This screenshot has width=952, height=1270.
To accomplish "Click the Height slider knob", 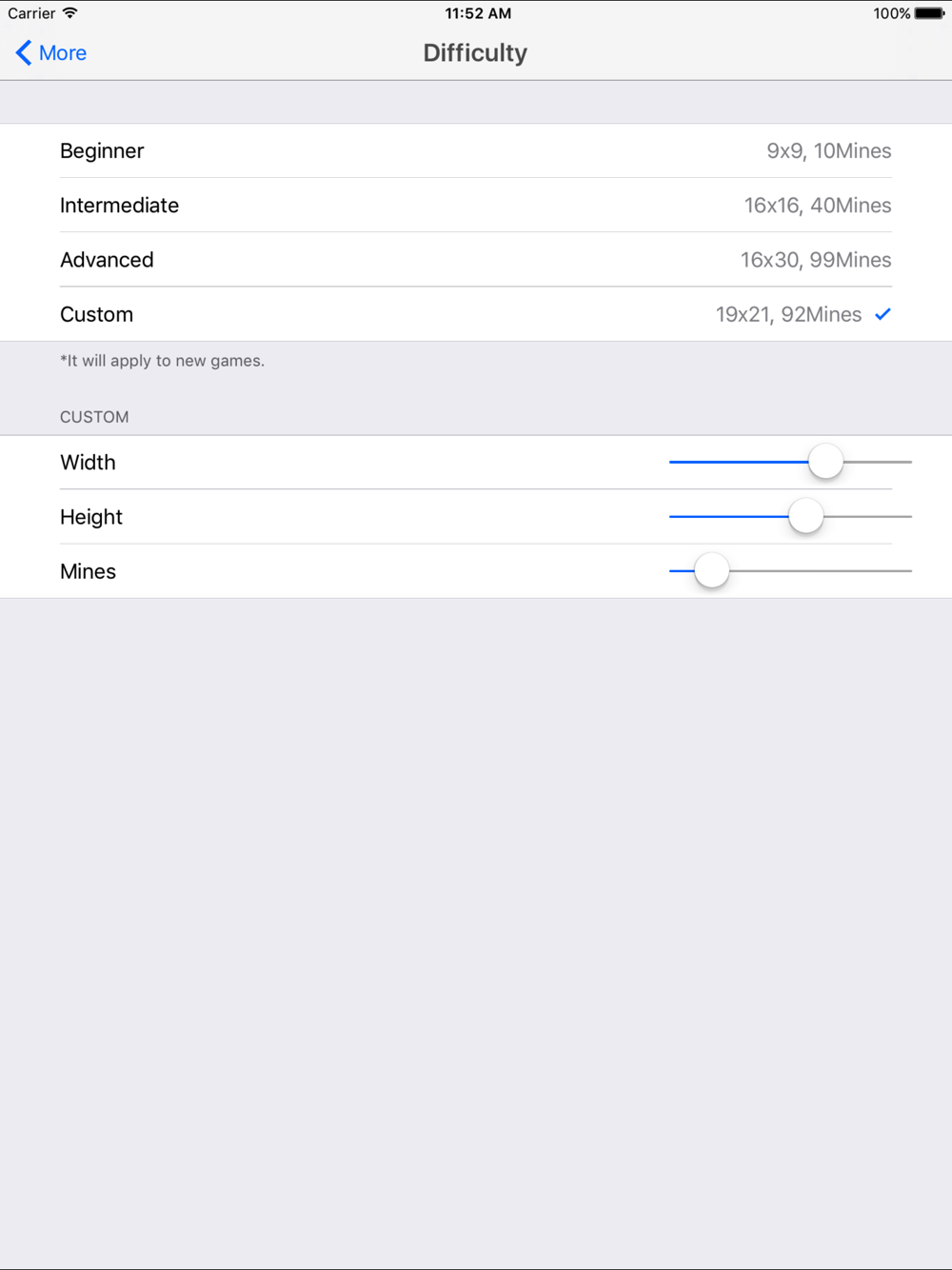I will click(805, 517).
